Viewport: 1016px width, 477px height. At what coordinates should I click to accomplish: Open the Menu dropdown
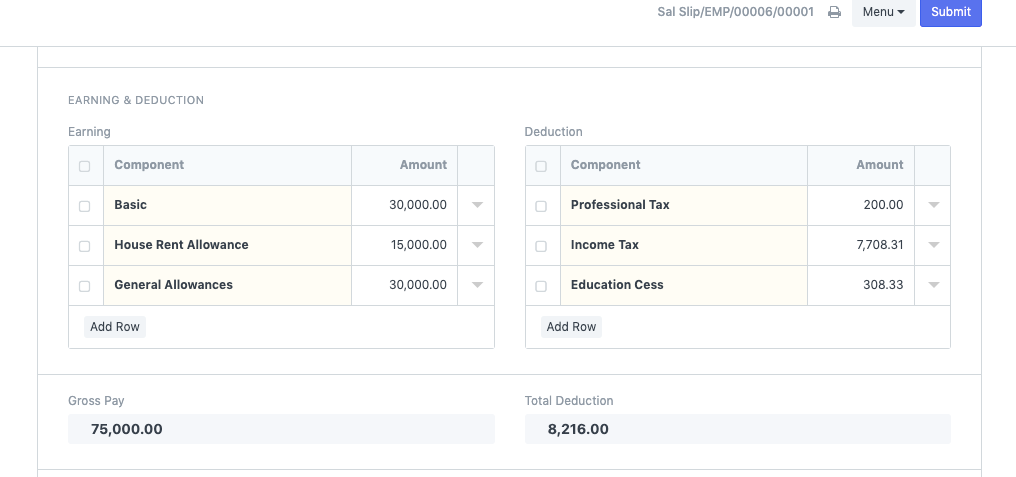tap(883, 12)
